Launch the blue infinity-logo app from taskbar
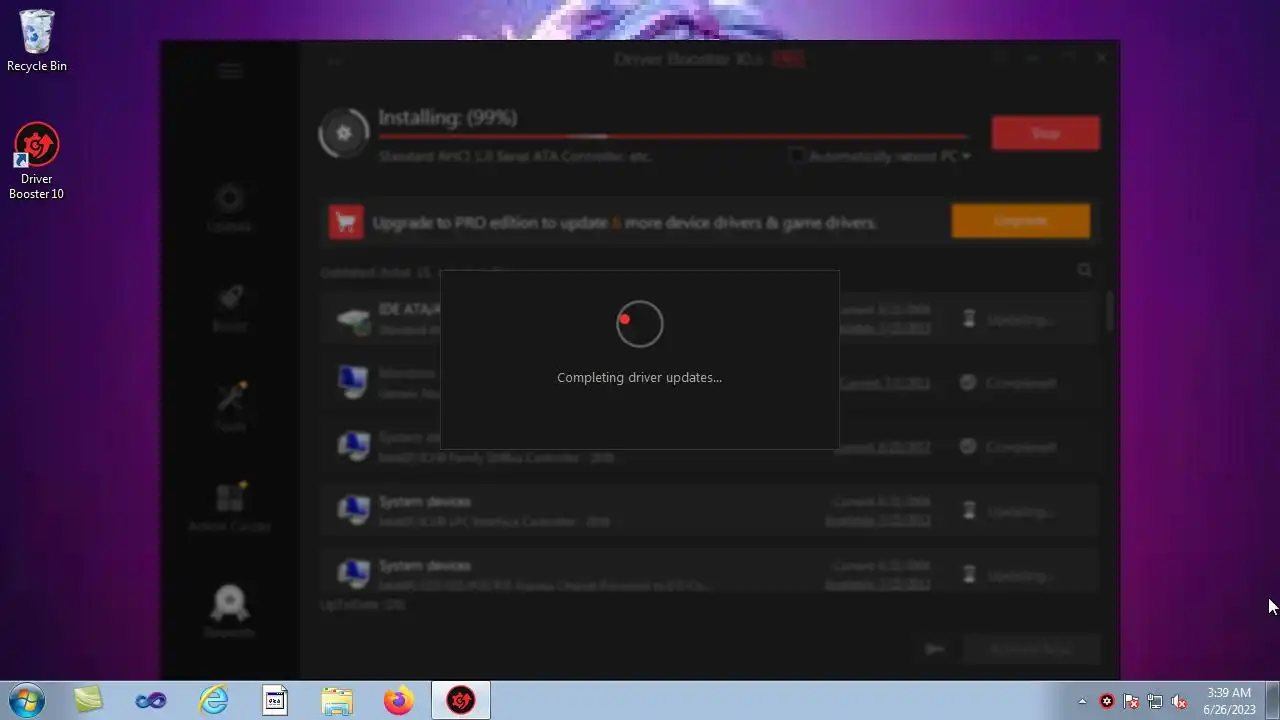 pos(151,701)
